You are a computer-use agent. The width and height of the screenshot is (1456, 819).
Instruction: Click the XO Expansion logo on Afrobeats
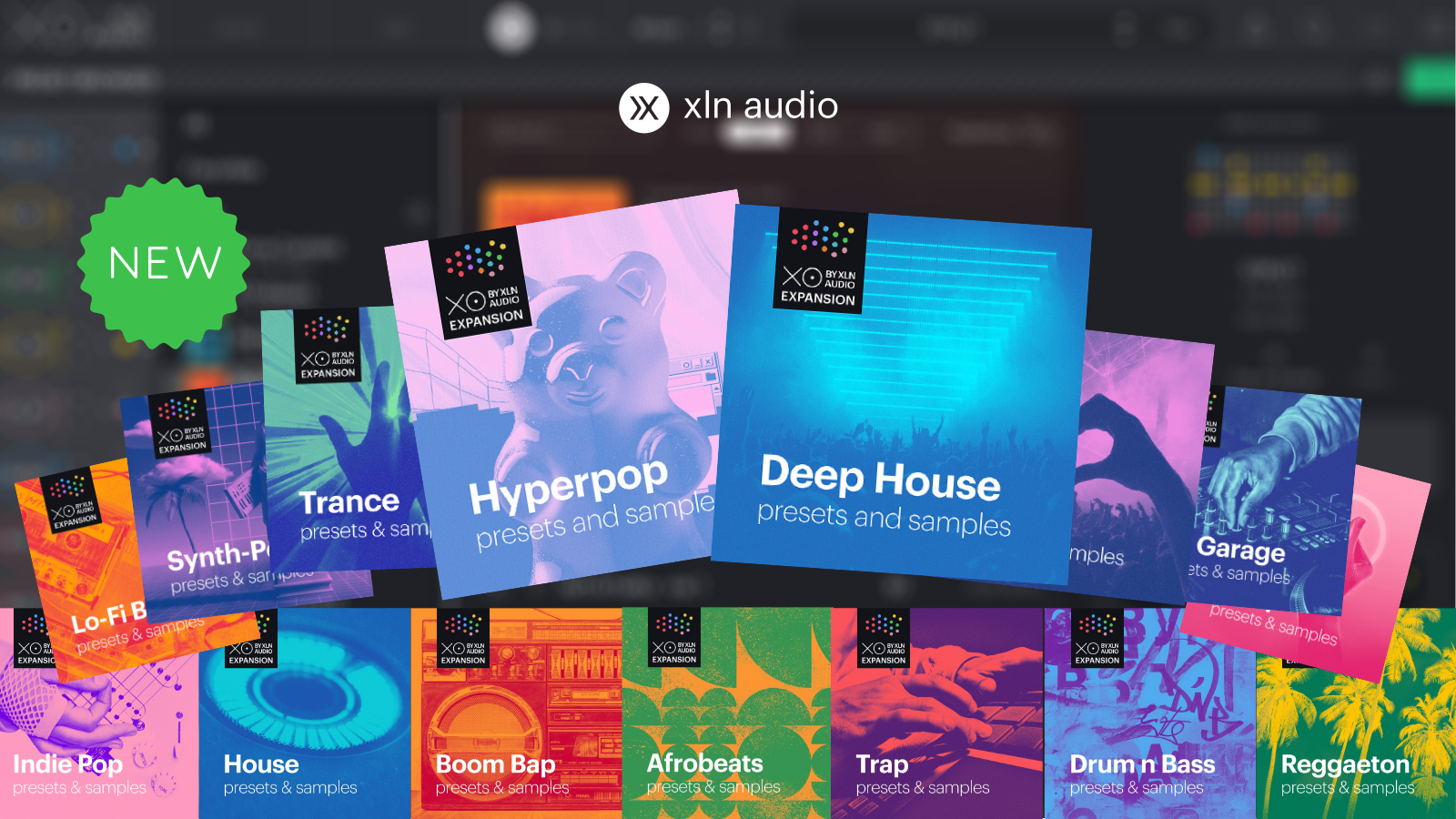pos(674,638)
